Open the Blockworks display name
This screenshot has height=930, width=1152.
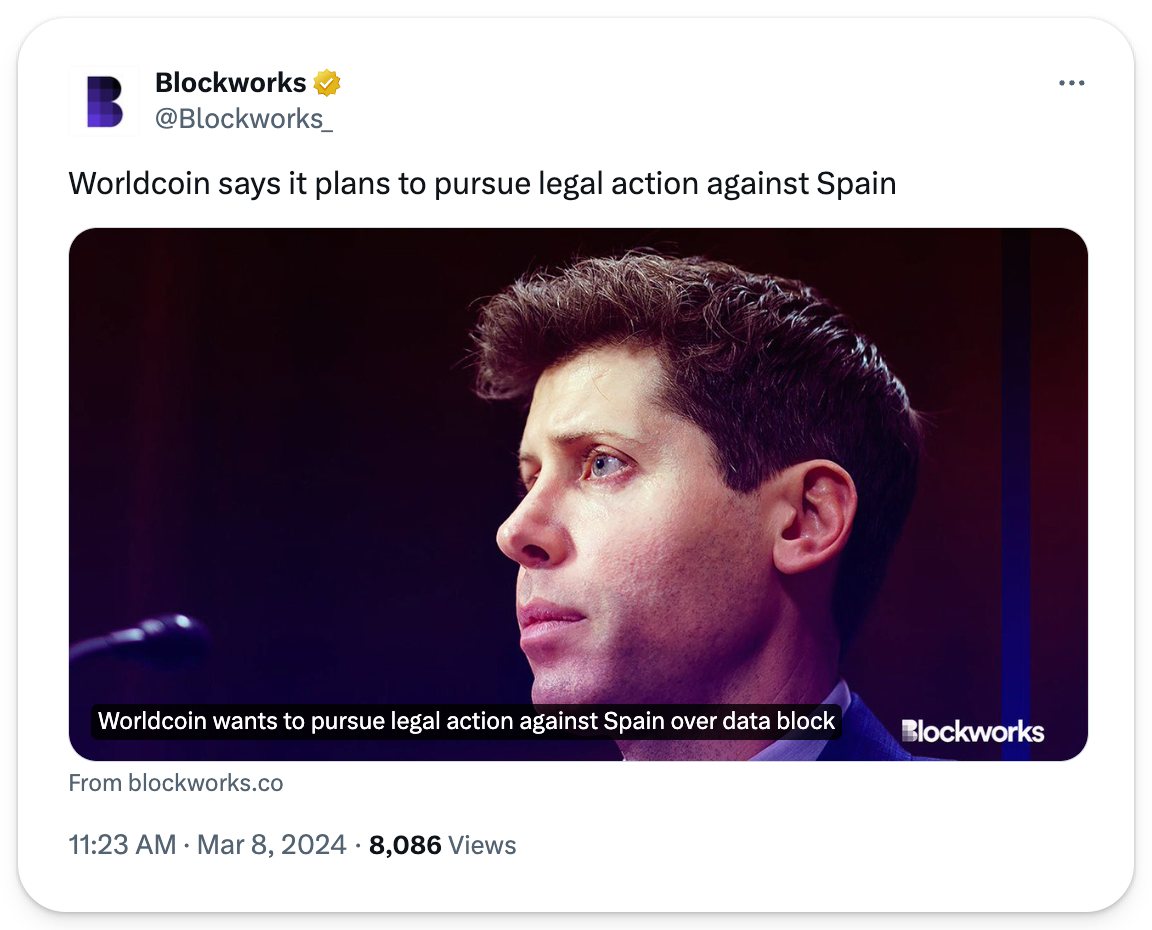(231, 83)
